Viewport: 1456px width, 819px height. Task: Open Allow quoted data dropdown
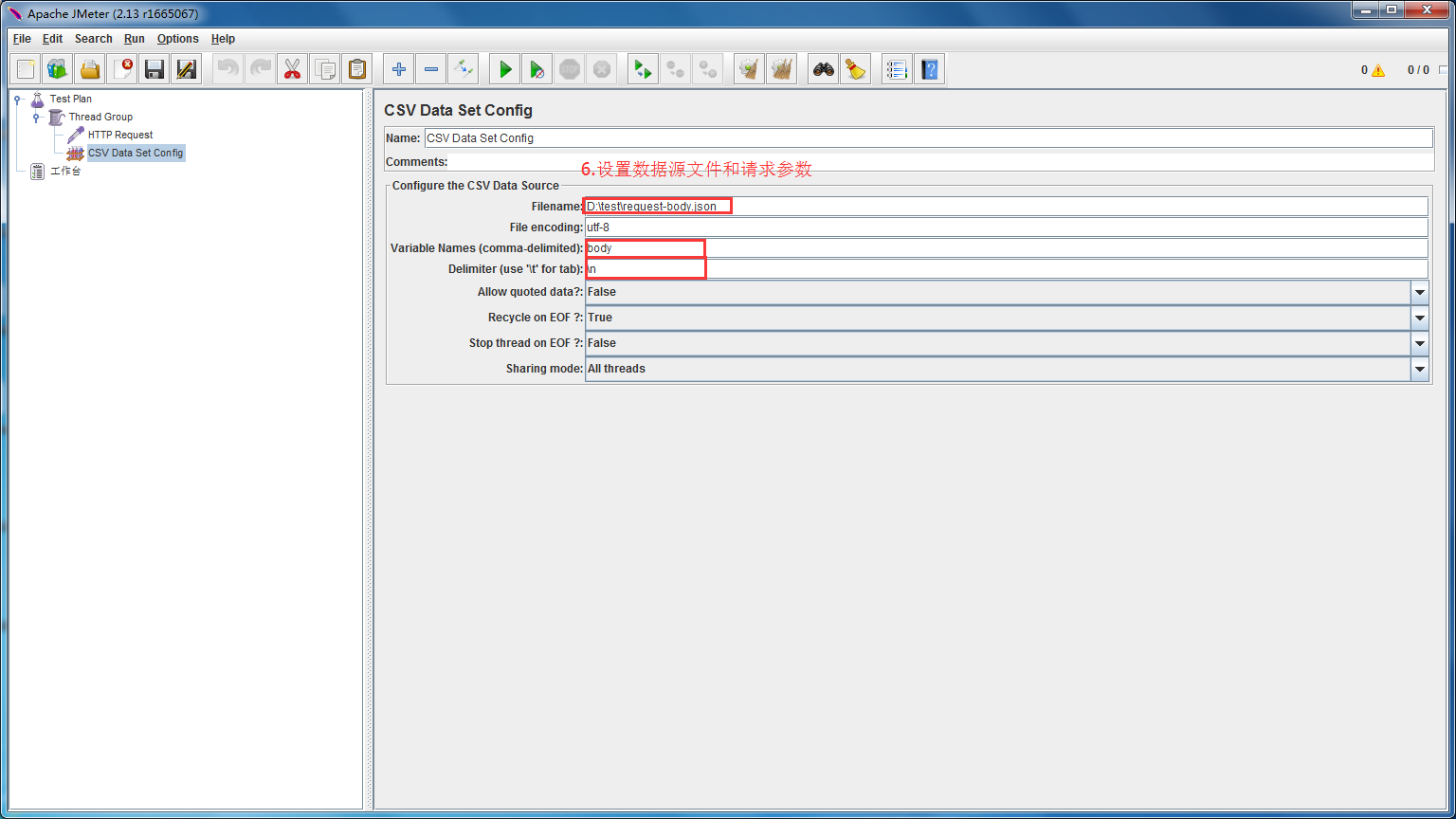tap(1419, 292)
